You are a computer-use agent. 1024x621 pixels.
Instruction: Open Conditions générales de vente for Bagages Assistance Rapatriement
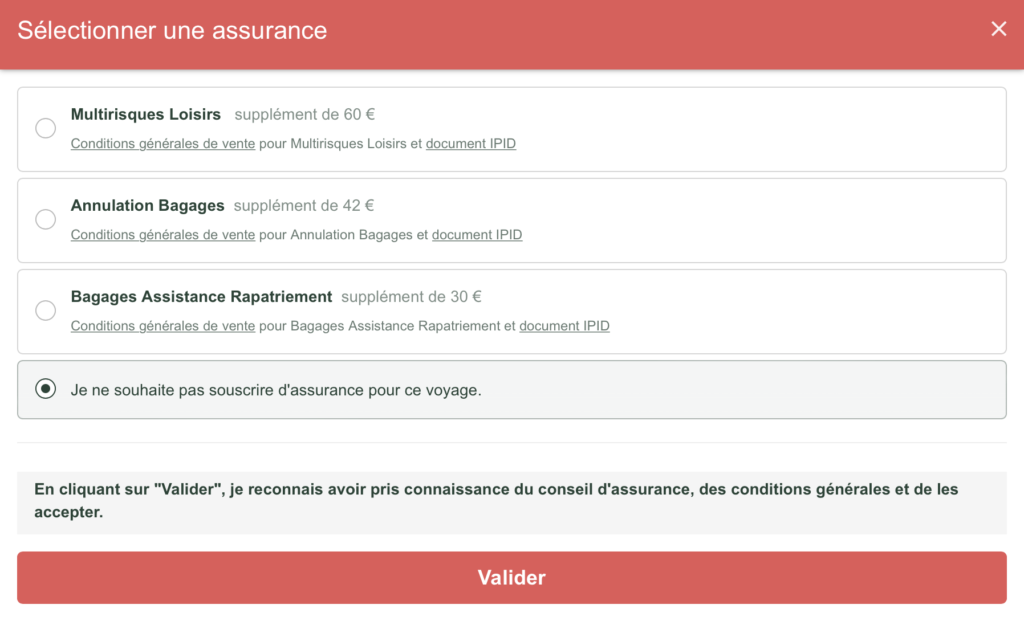coord(162,326)
